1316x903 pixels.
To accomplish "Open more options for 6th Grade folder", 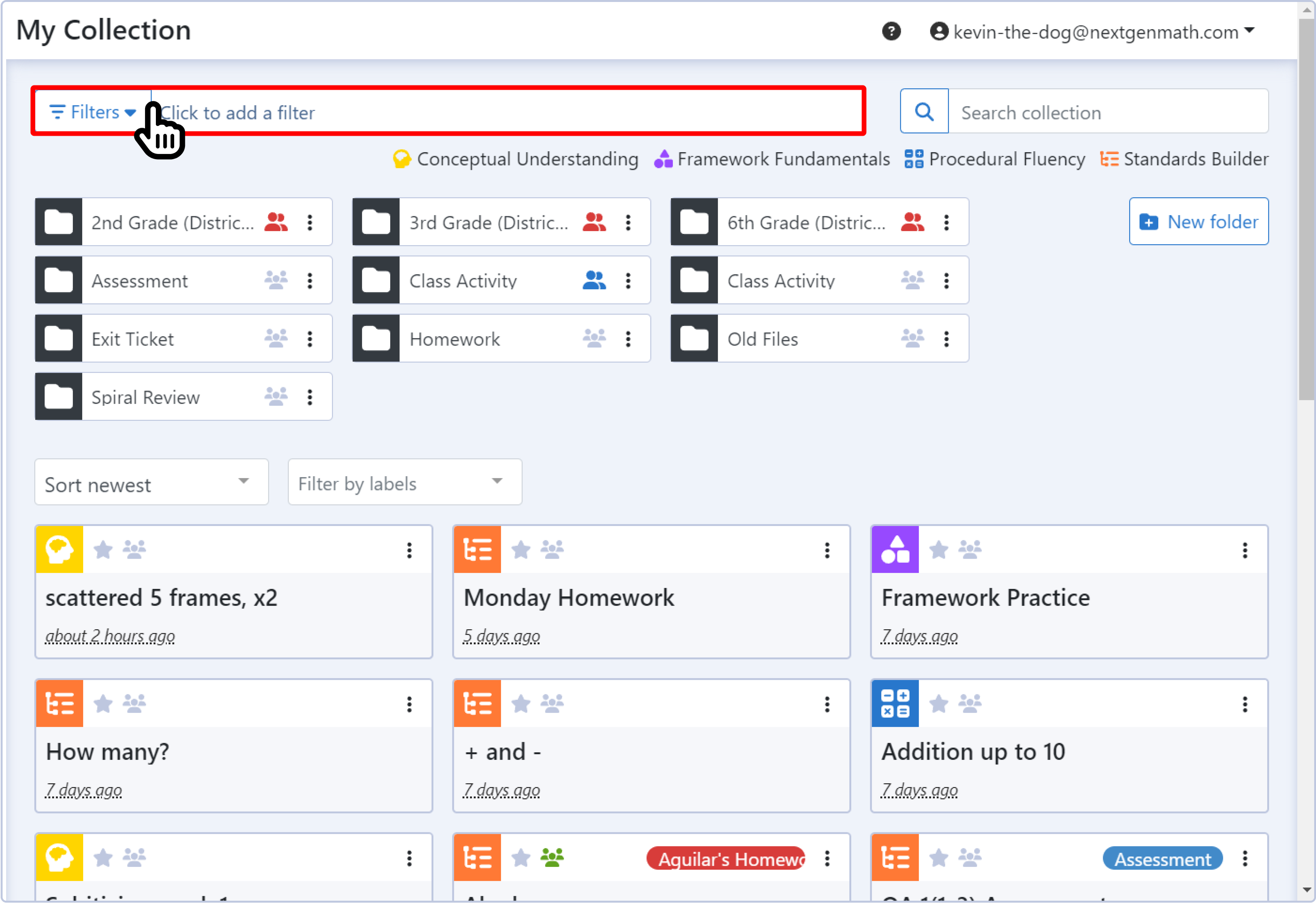I will click(946, 222).
